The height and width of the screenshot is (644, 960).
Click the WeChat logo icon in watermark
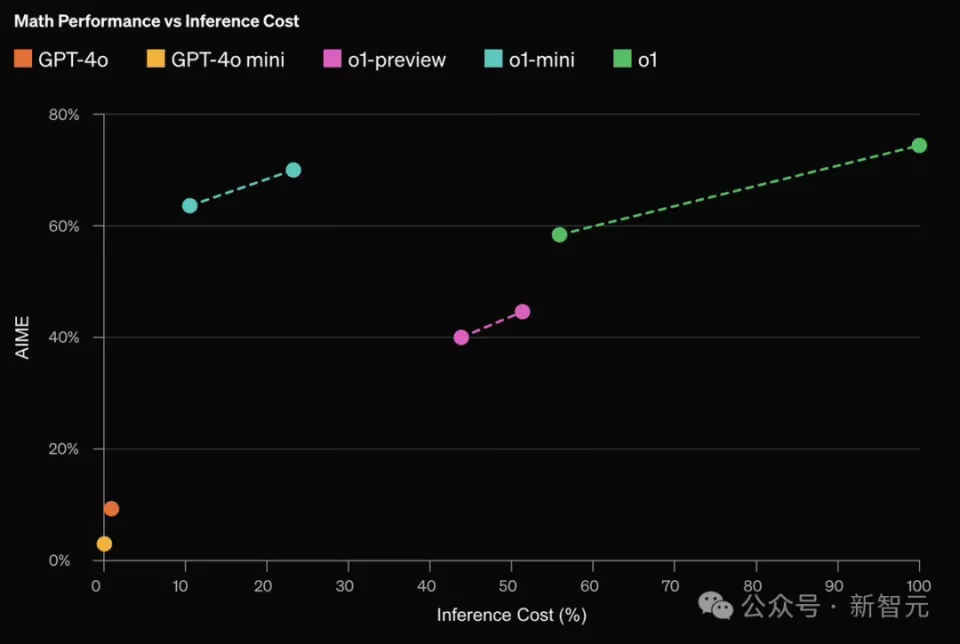coord(714,605)
